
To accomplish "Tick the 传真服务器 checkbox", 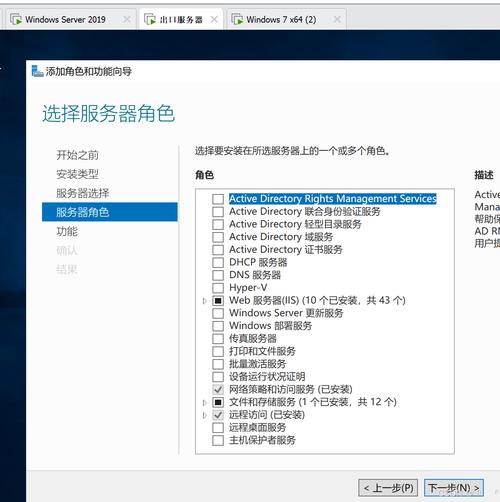I will click(x=218, y=339).
